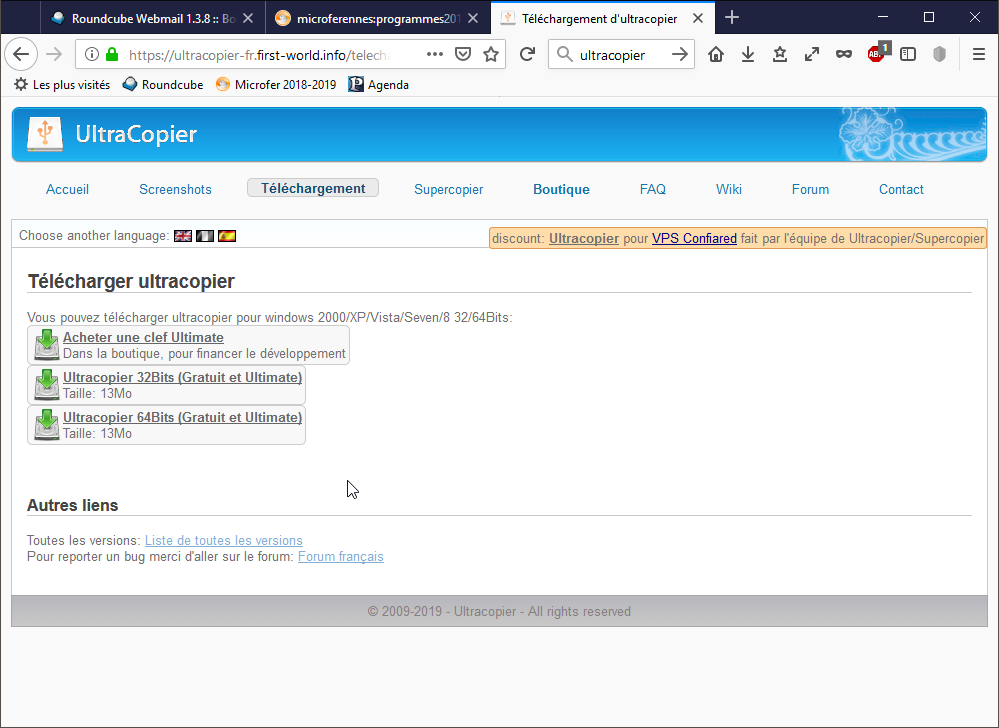This screenshot has width=999, height=728.
Task: Go to the Supercopier menu item
Action: point(448,189)
